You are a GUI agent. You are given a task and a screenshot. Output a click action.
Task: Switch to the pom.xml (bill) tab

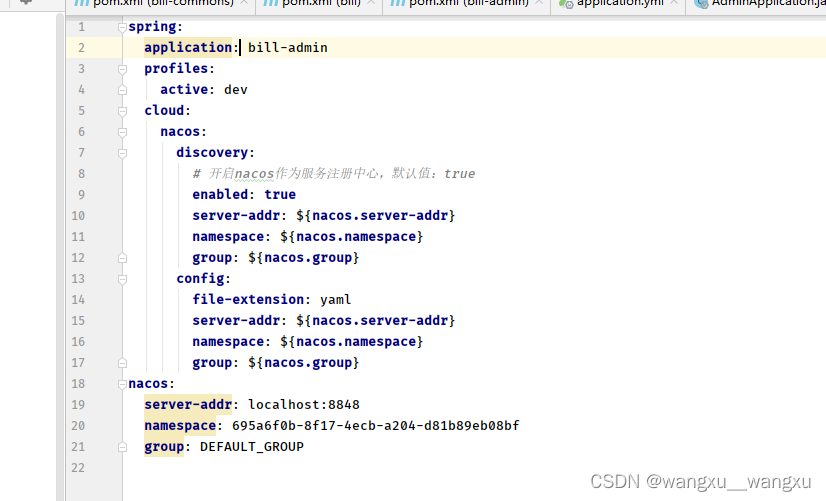coord(319,4)
